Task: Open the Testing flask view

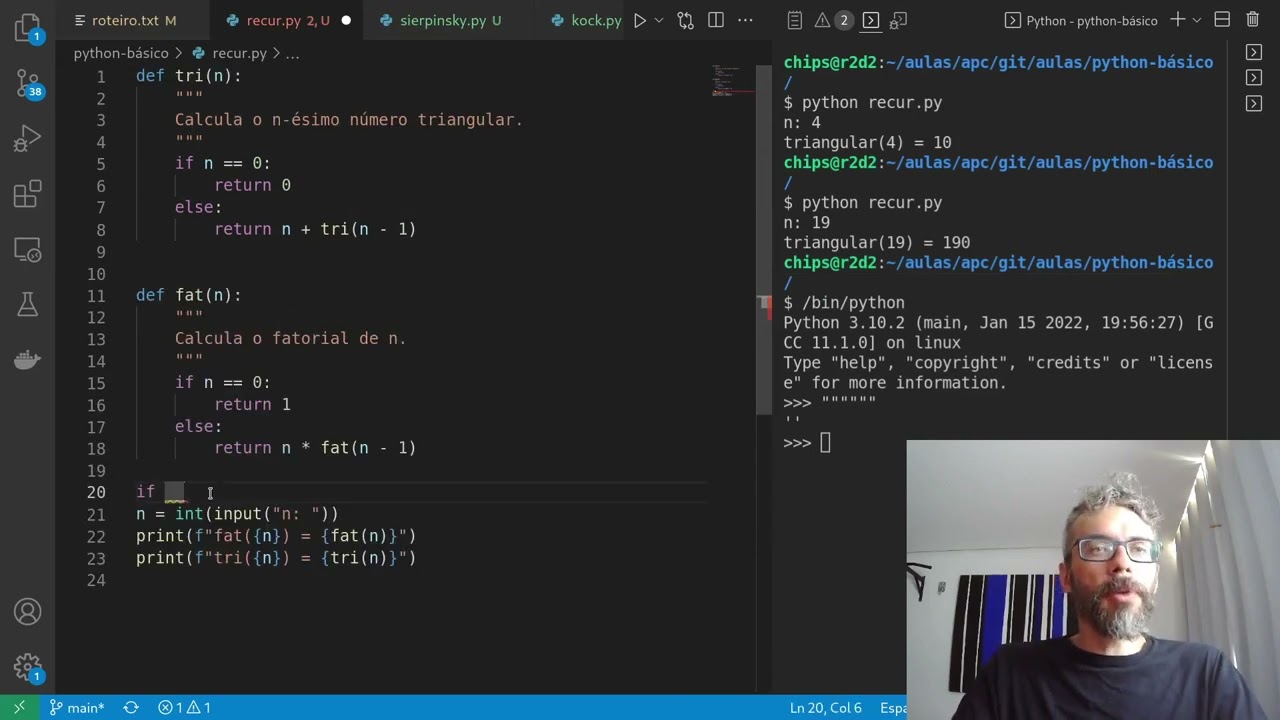Action: 27,304
